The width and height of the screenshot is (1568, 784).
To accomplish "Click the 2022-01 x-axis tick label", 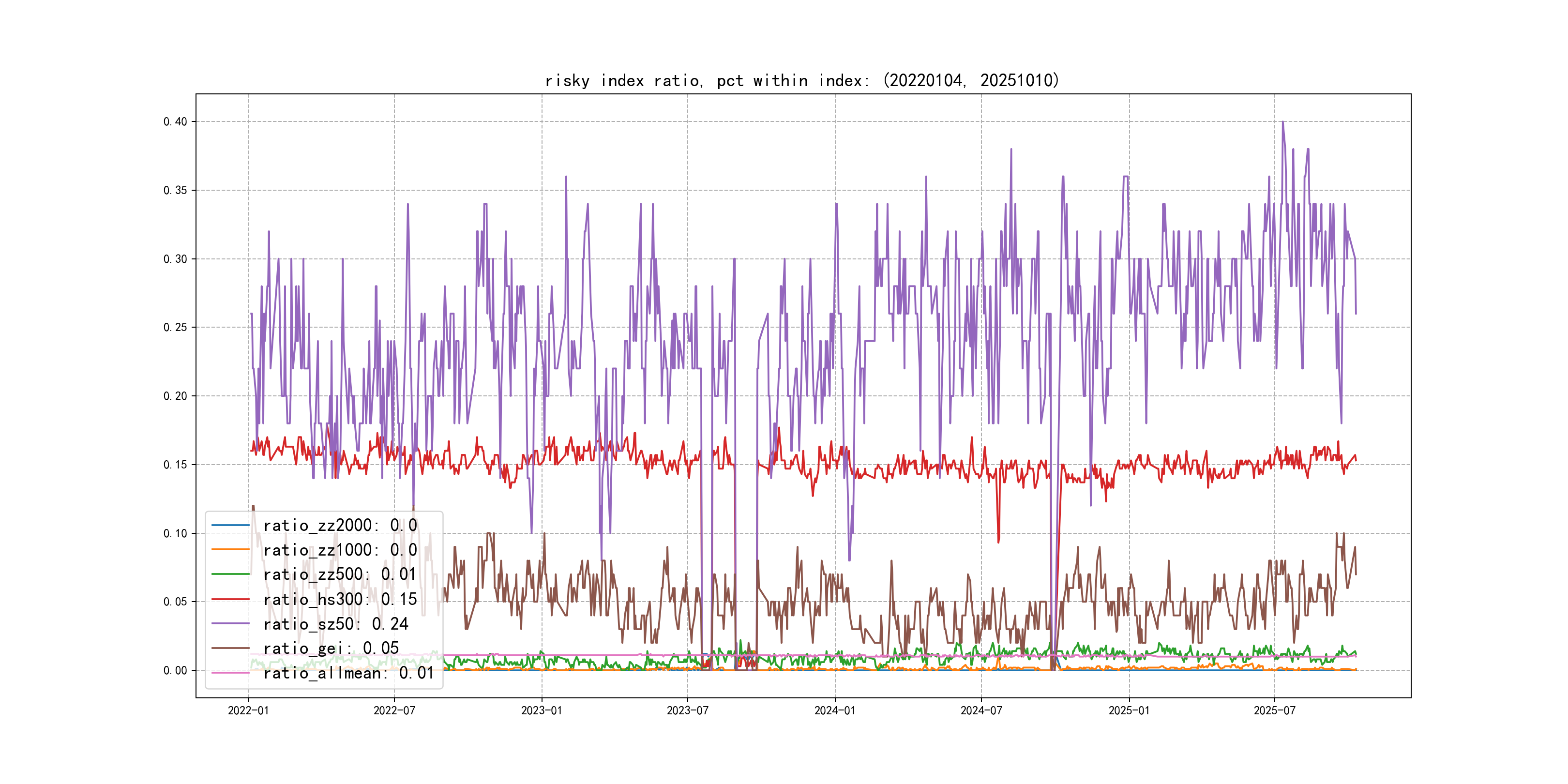I will click(x=248, y=710).
